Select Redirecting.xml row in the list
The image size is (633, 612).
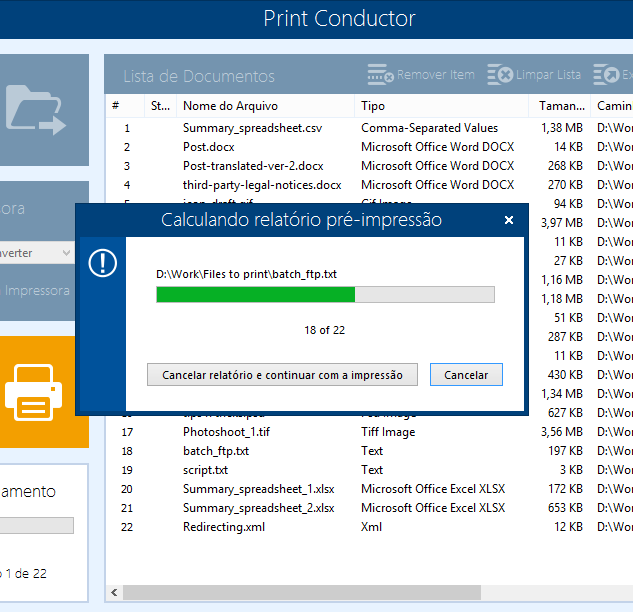223,527
